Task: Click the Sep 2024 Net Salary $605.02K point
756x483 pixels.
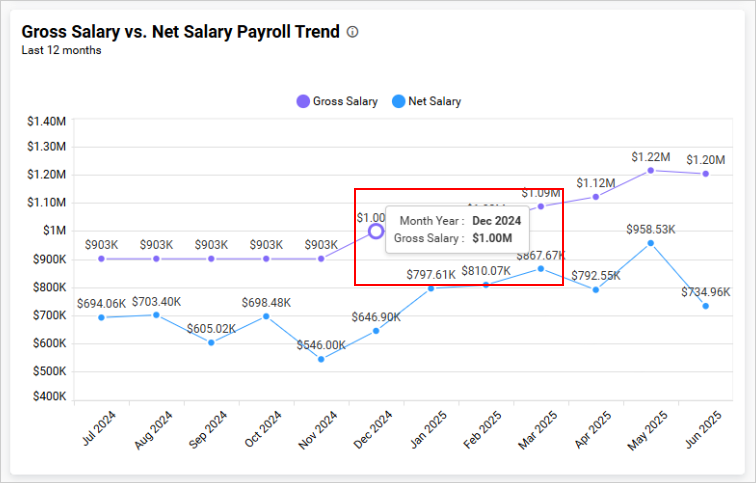Action: (x=211, y=343)
